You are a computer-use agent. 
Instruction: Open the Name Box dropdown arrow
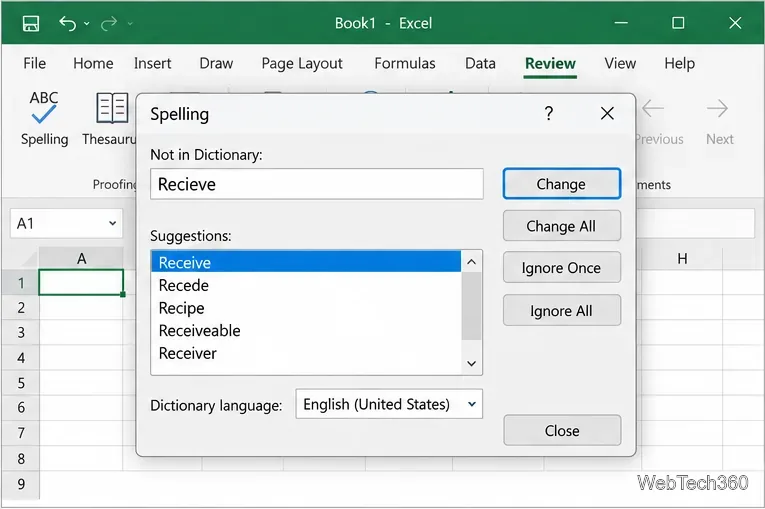pyautogui.click(x=112, y=223)
